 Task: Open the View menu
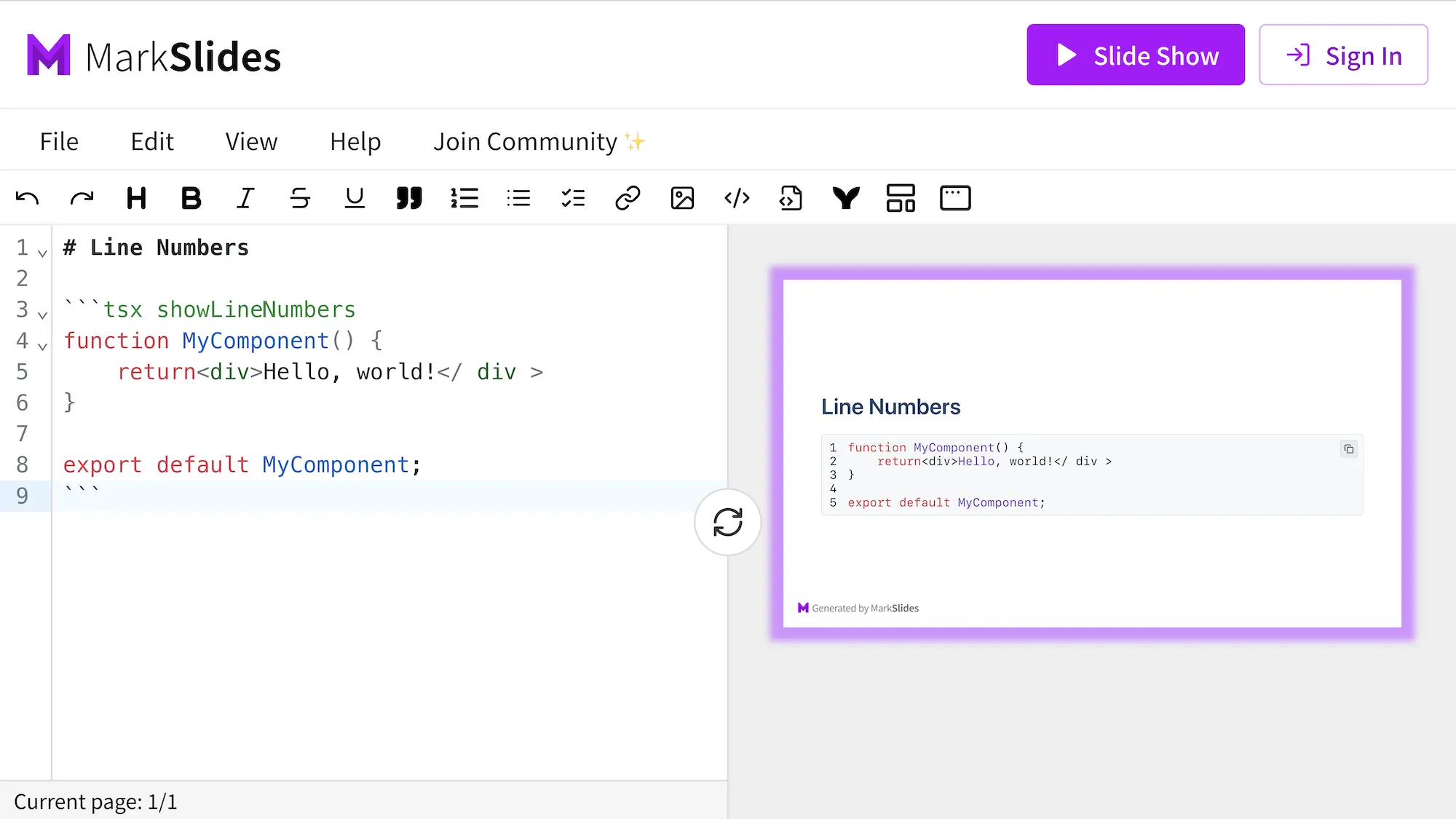251,141
